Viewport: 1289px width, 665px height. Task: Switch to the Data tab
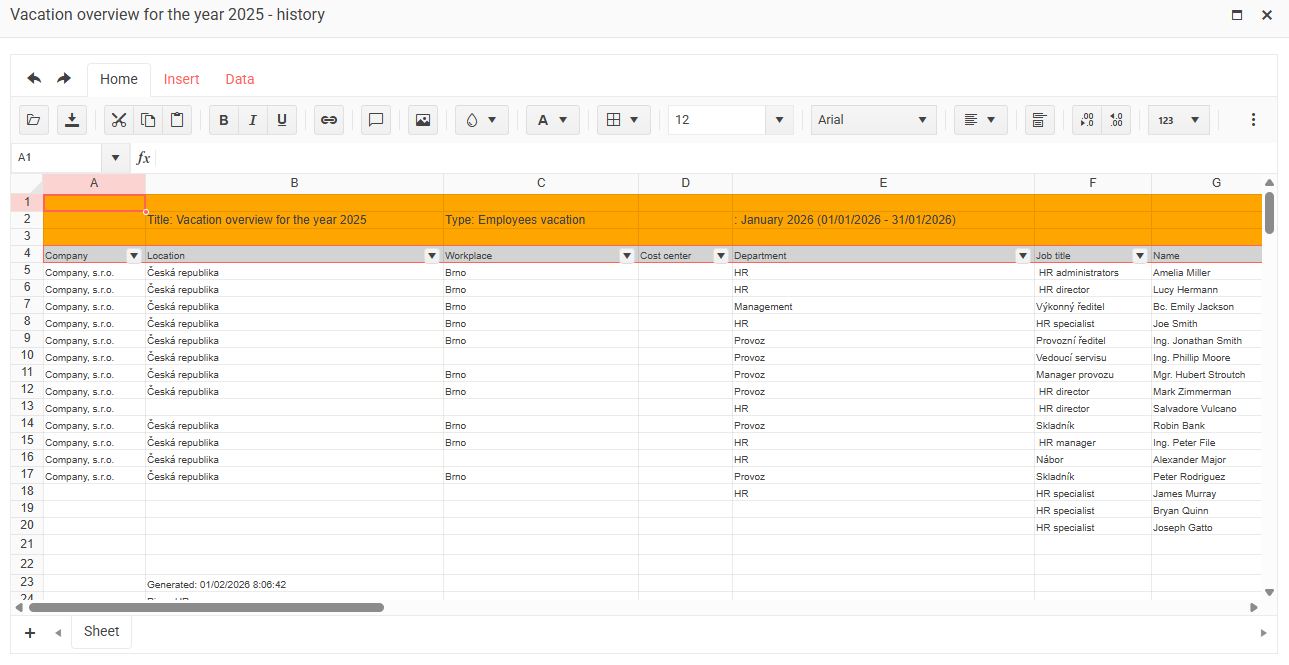tap(240, 79)
